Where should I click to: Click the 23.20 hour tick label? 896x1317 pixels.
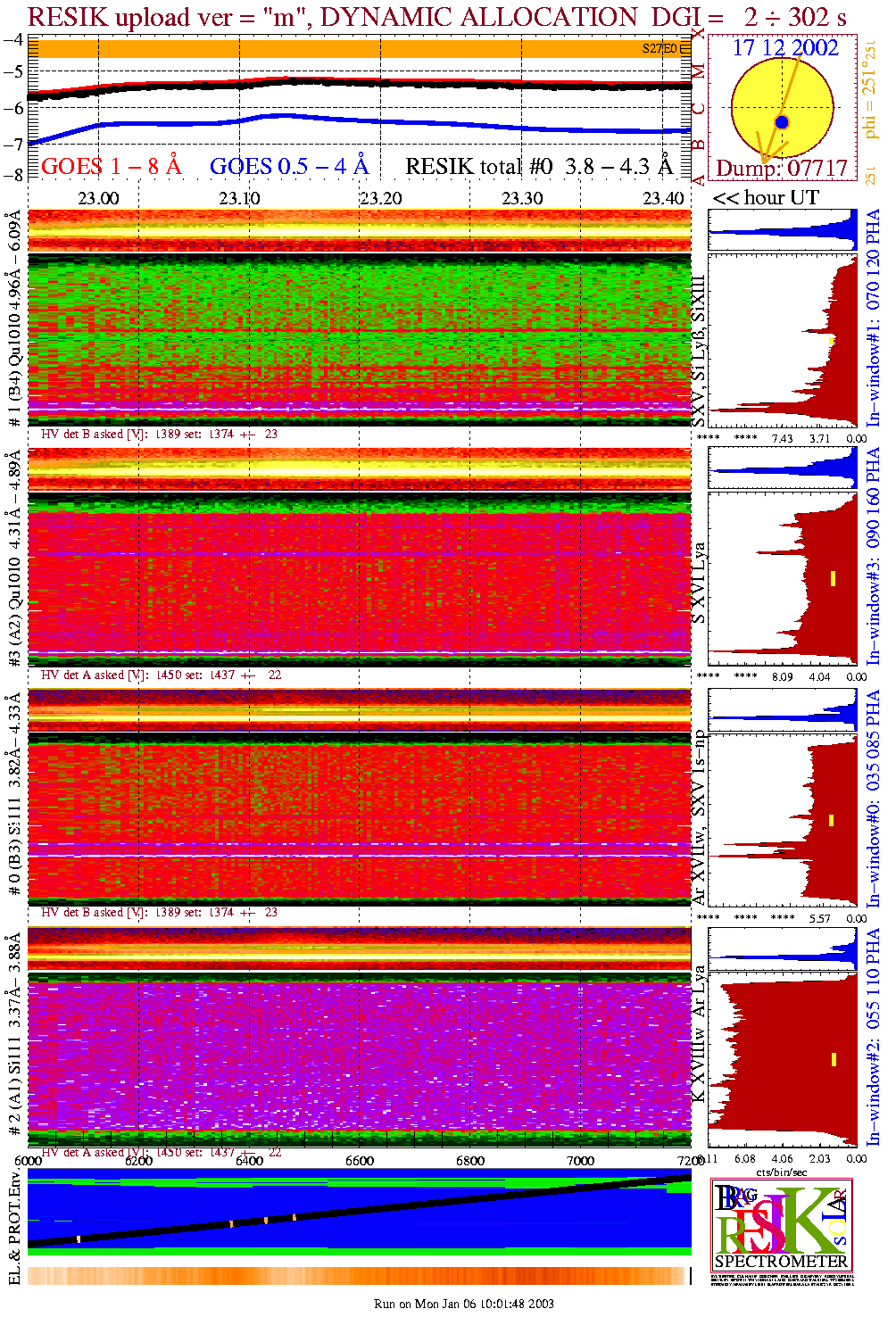[x=381, y=198]
